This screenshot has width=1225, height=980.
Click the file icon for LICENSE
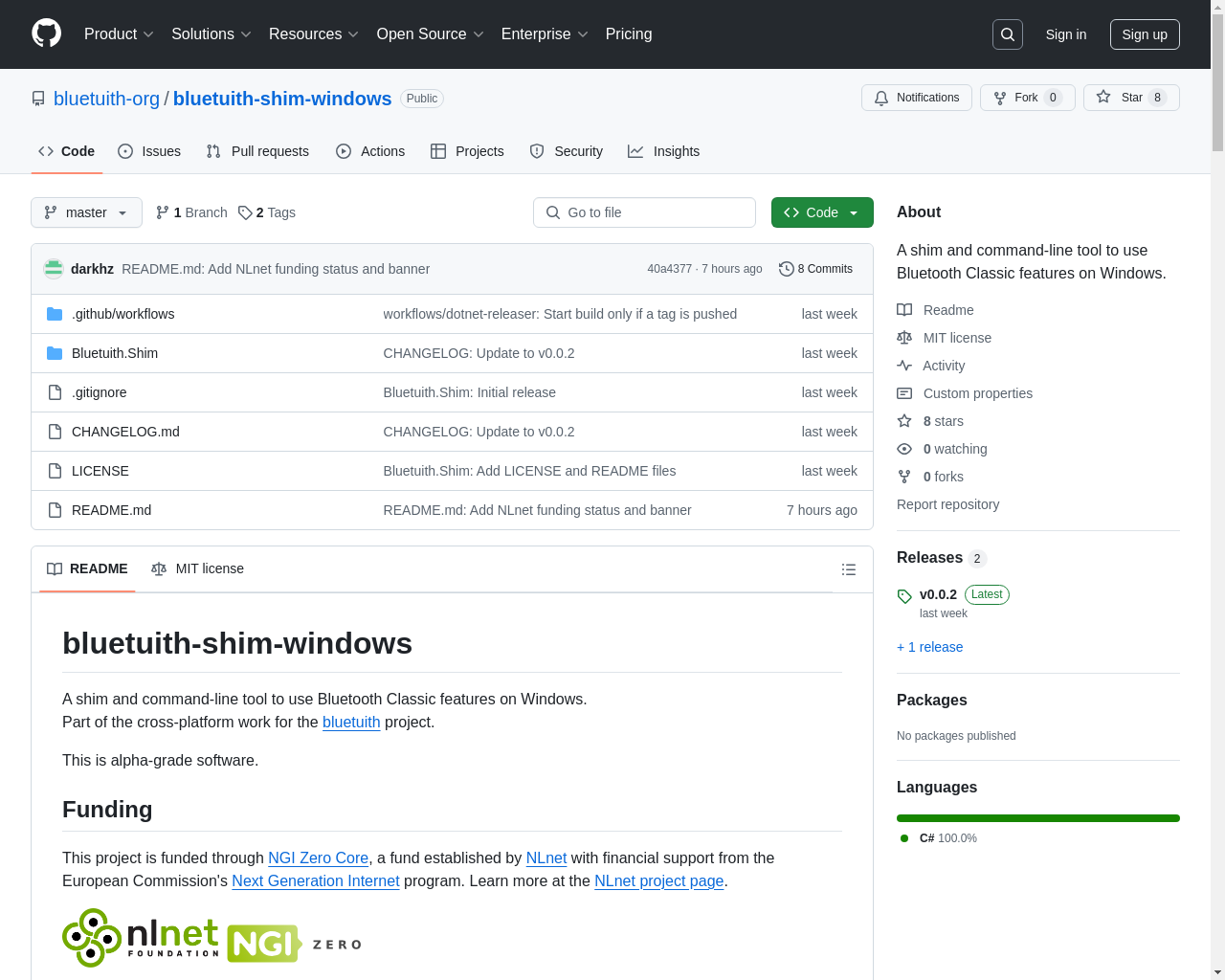55,471
